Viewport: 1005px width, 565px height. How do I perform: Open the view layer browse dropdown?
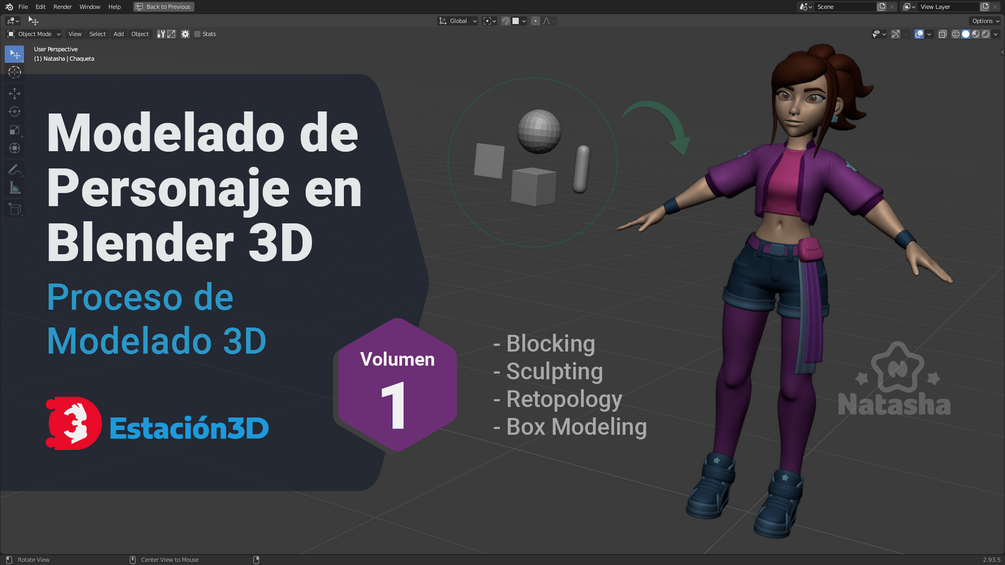click(909, 6)
